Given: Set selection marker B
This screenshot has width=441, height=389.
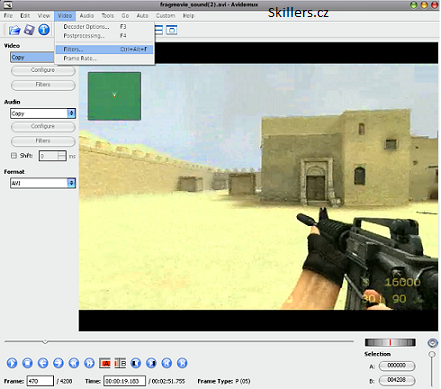Looking at the screenshot, I should 120,363.
